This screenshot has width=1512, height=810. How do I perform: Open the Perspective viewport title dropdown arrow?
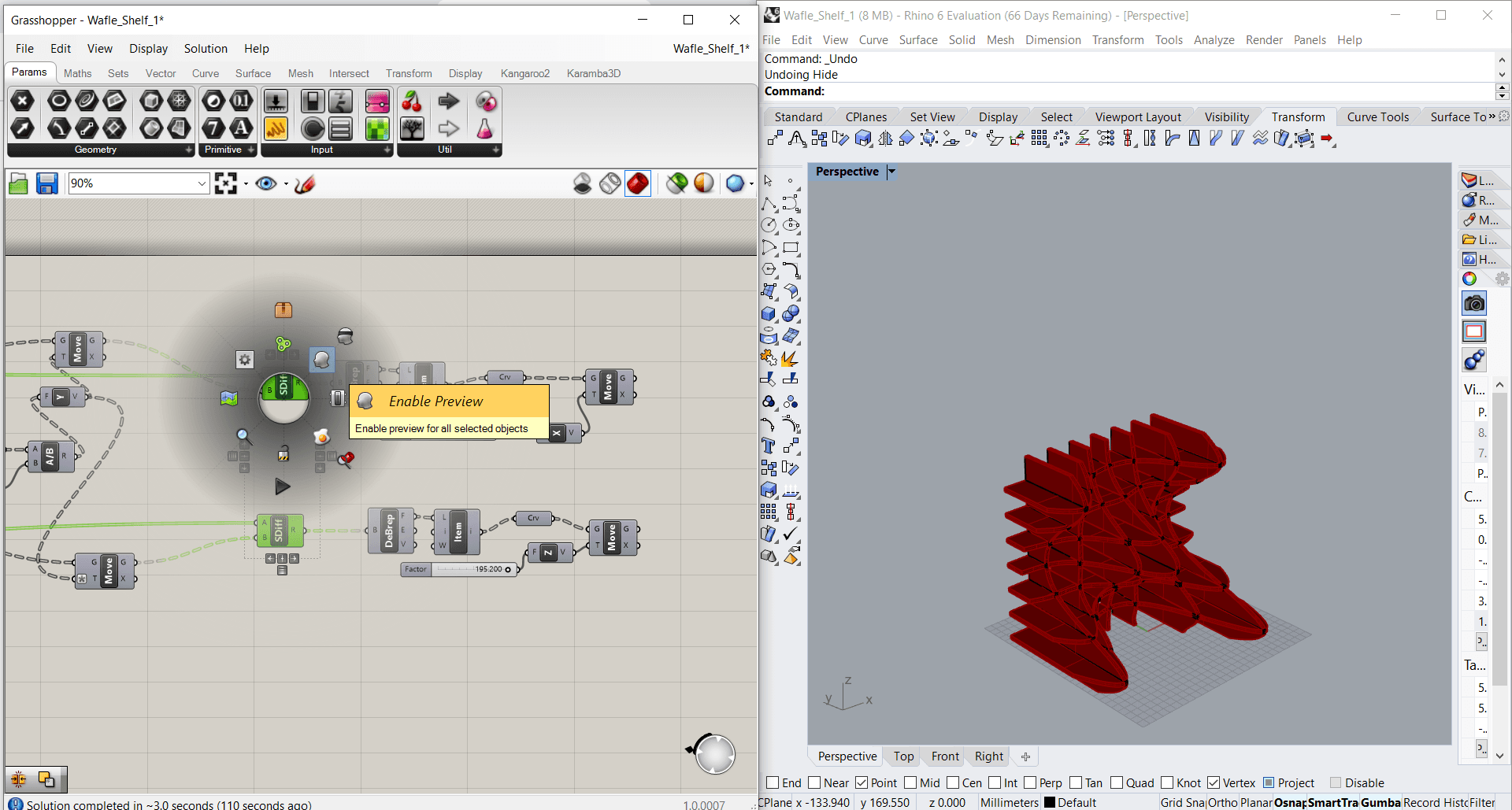pyautogui.click(x=891, y=172)
